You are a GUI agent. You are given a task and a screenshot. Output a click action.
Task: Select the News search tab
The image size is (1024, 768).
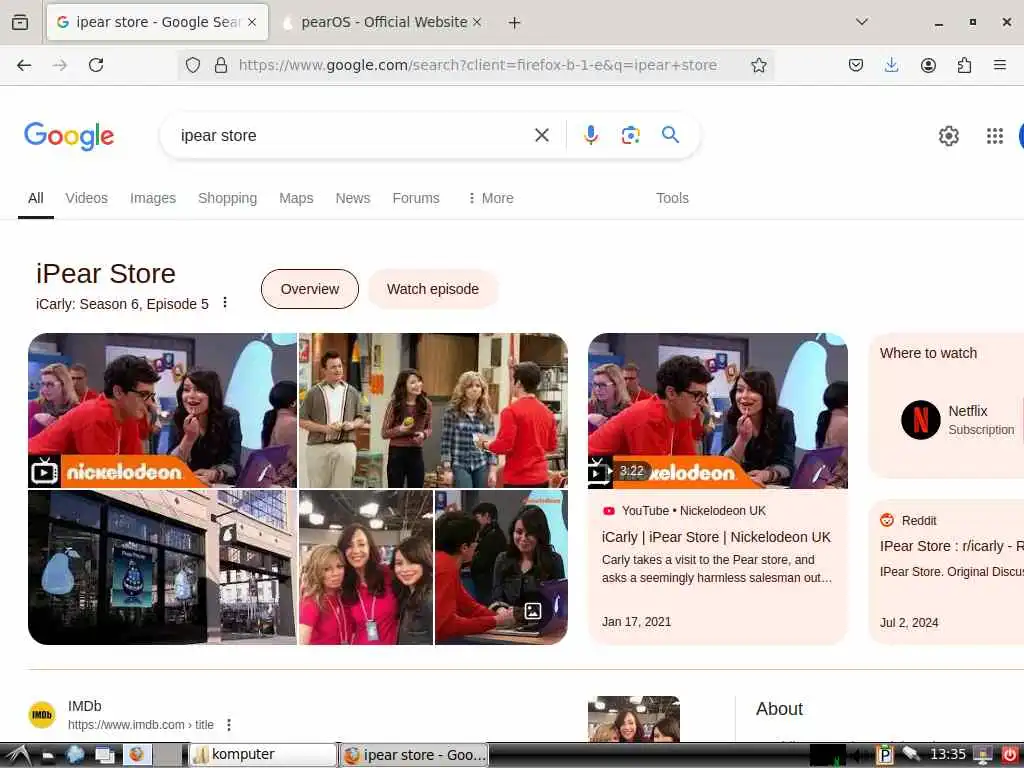tap(353, 198)
